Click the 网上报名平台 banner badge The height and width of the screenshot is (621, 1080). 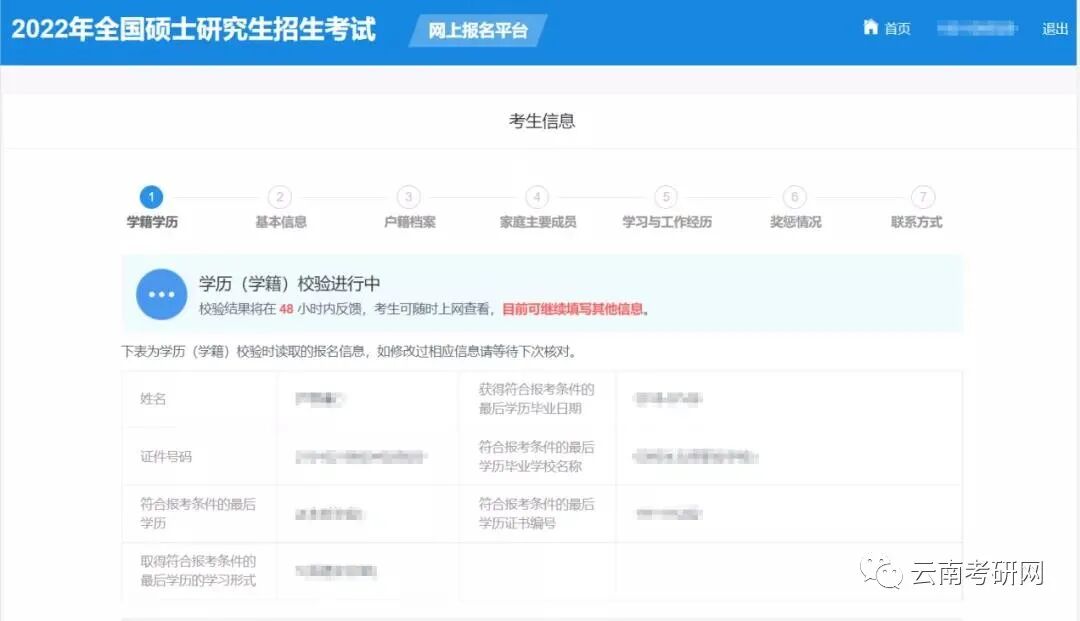(477, 30)
